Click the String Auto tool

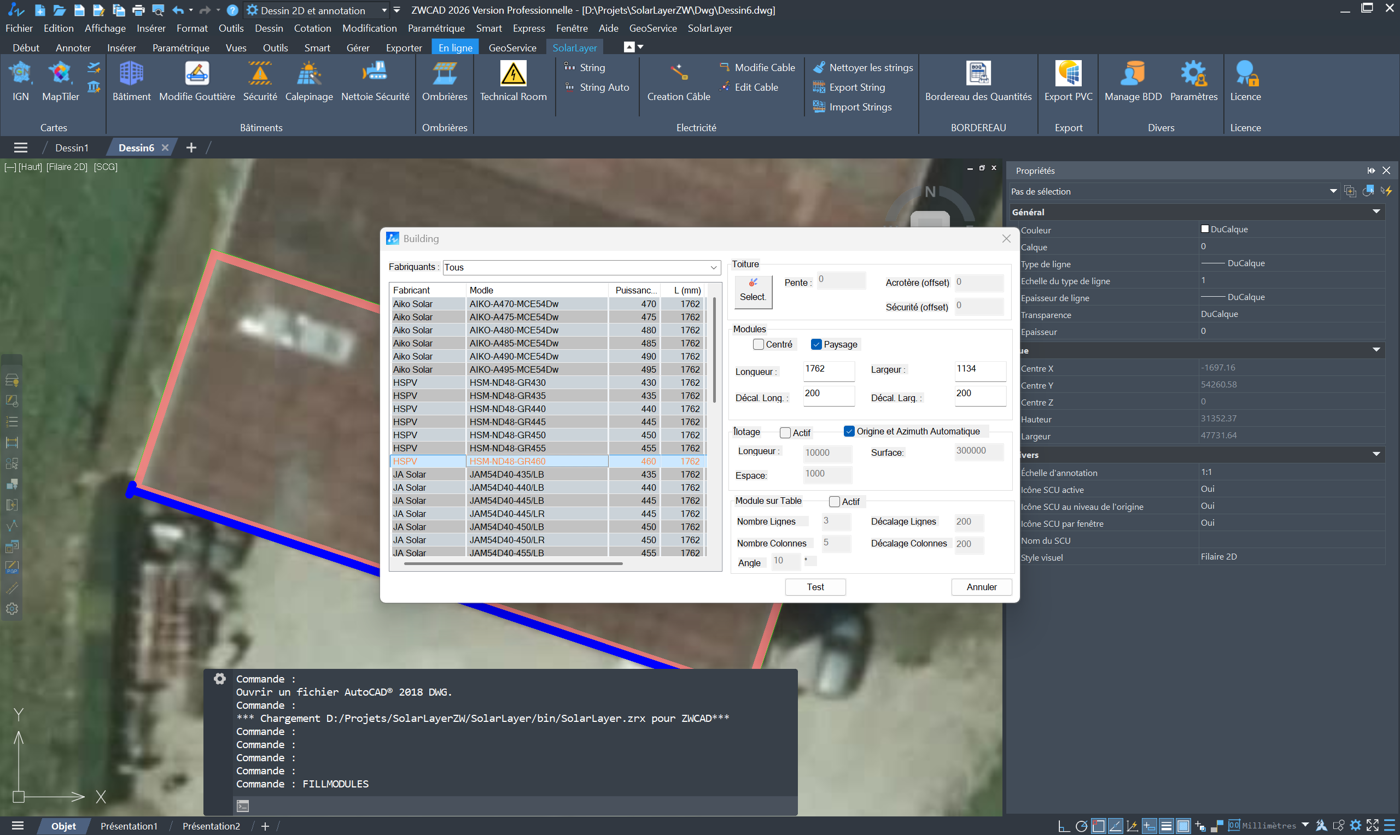(x=597, y=87)
